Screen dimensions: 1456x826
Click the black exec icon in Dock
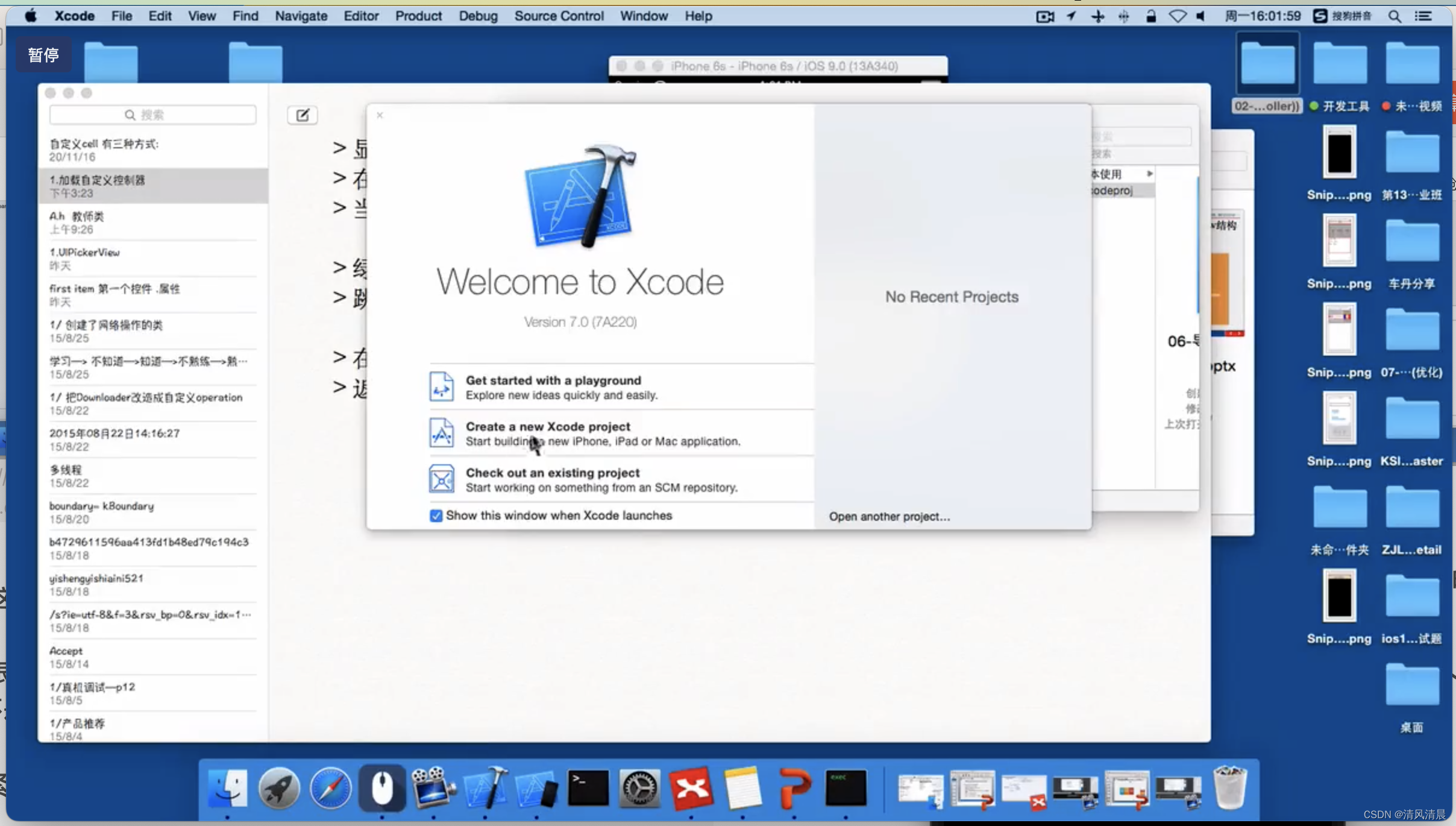846,788
